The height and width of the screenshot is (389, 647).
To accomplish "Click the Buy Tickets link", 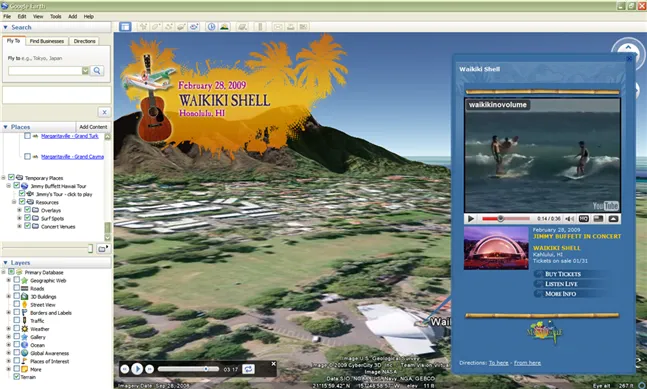I will (x=563, y=274).
